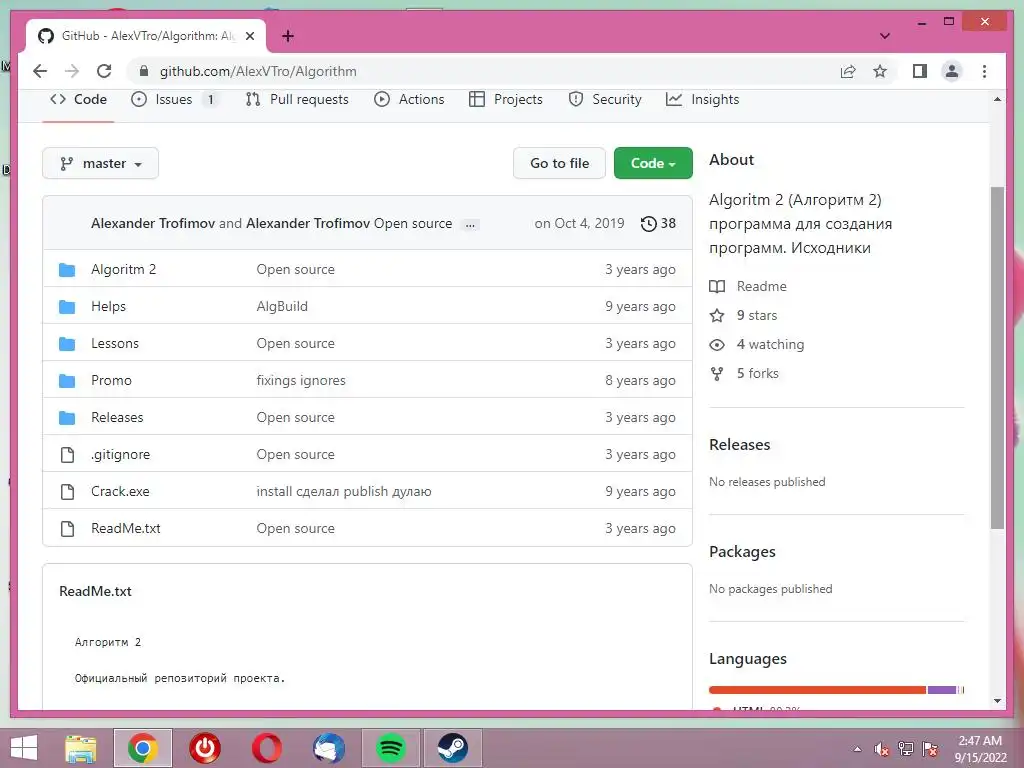Open the 5 forks link
Screen dimensions: 1024x768
[758, 374]
